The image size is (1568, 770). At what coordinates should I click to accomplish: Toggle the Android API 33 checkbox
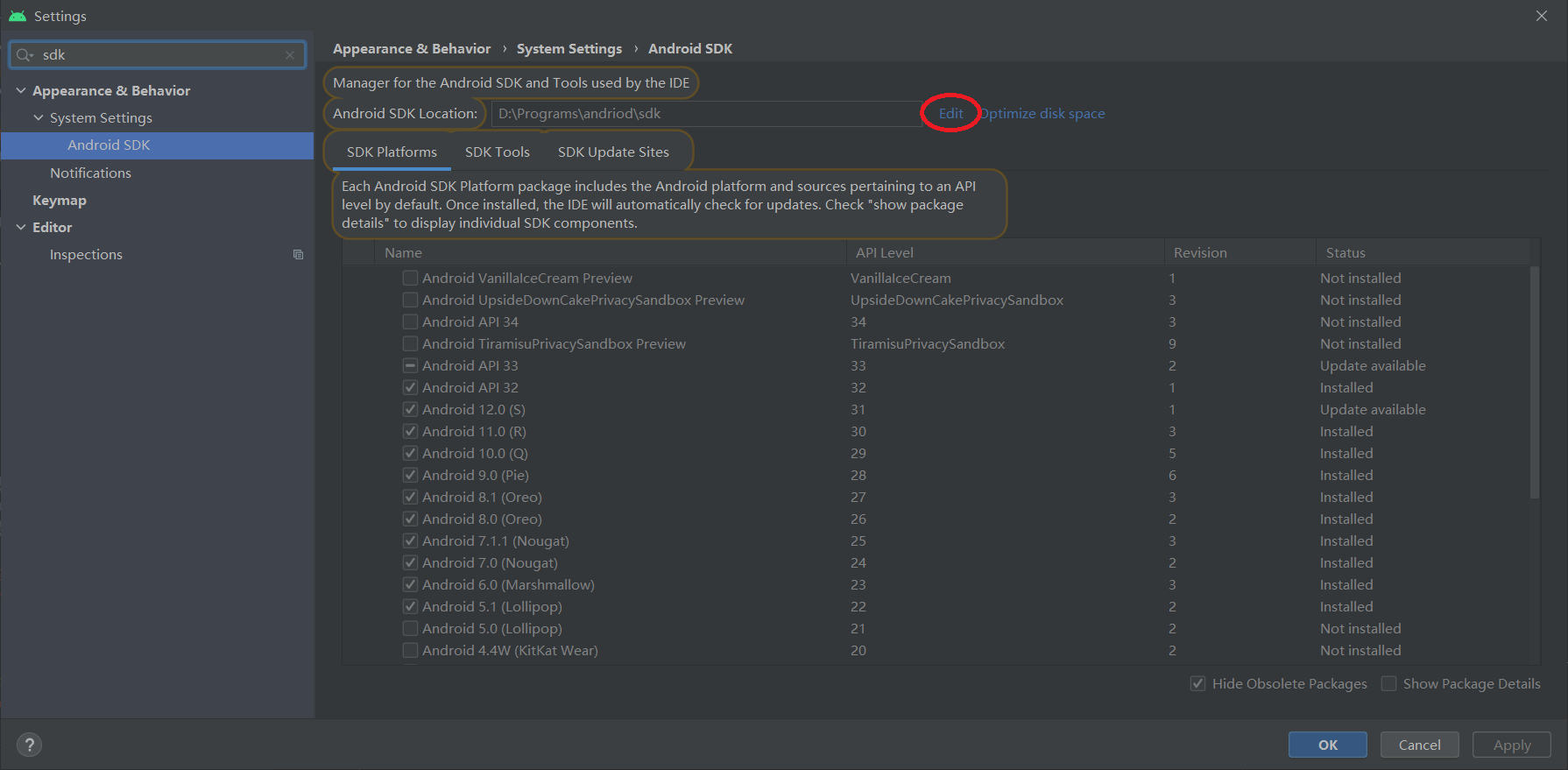[x=410, y=365]
